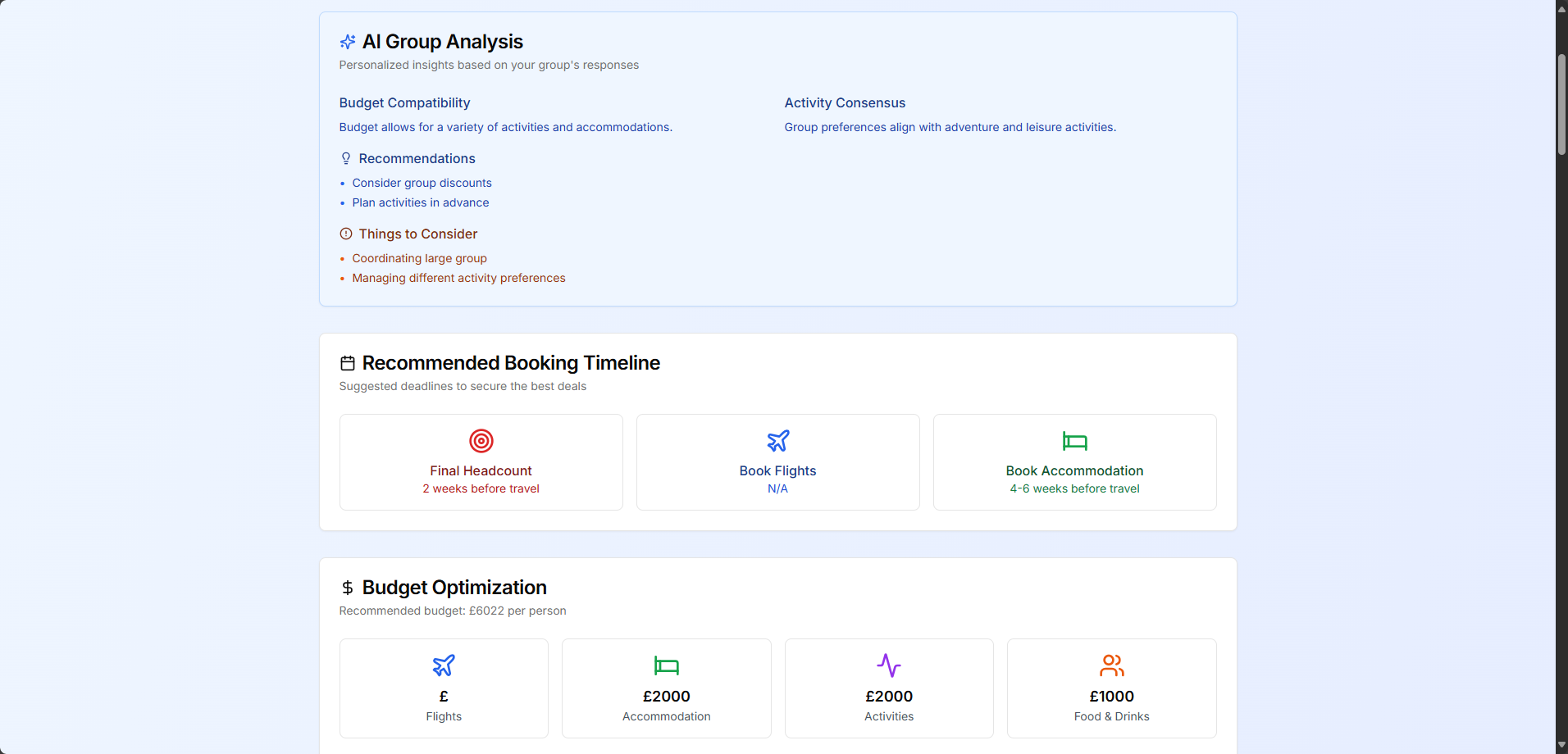Click the page's vertical scrollbar thumb
The height and width of the screenshot is (754, 1568).
[x=1561, y=105]
